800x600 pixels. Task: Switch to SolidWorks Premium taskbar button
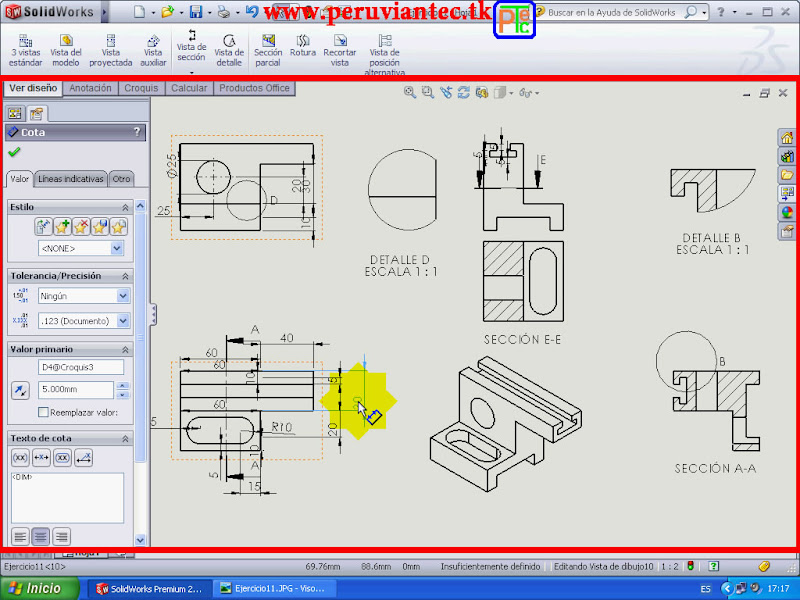tap(149, 589)
